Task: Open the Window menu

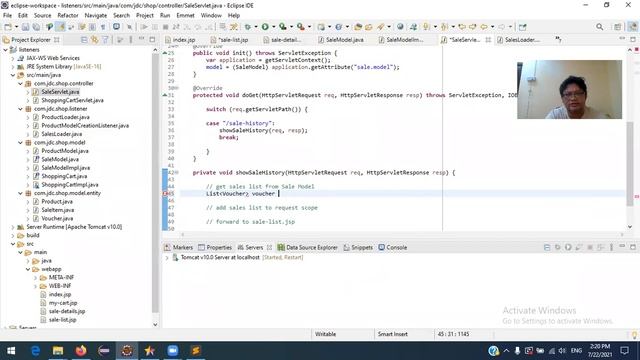Action: point(211,16)
